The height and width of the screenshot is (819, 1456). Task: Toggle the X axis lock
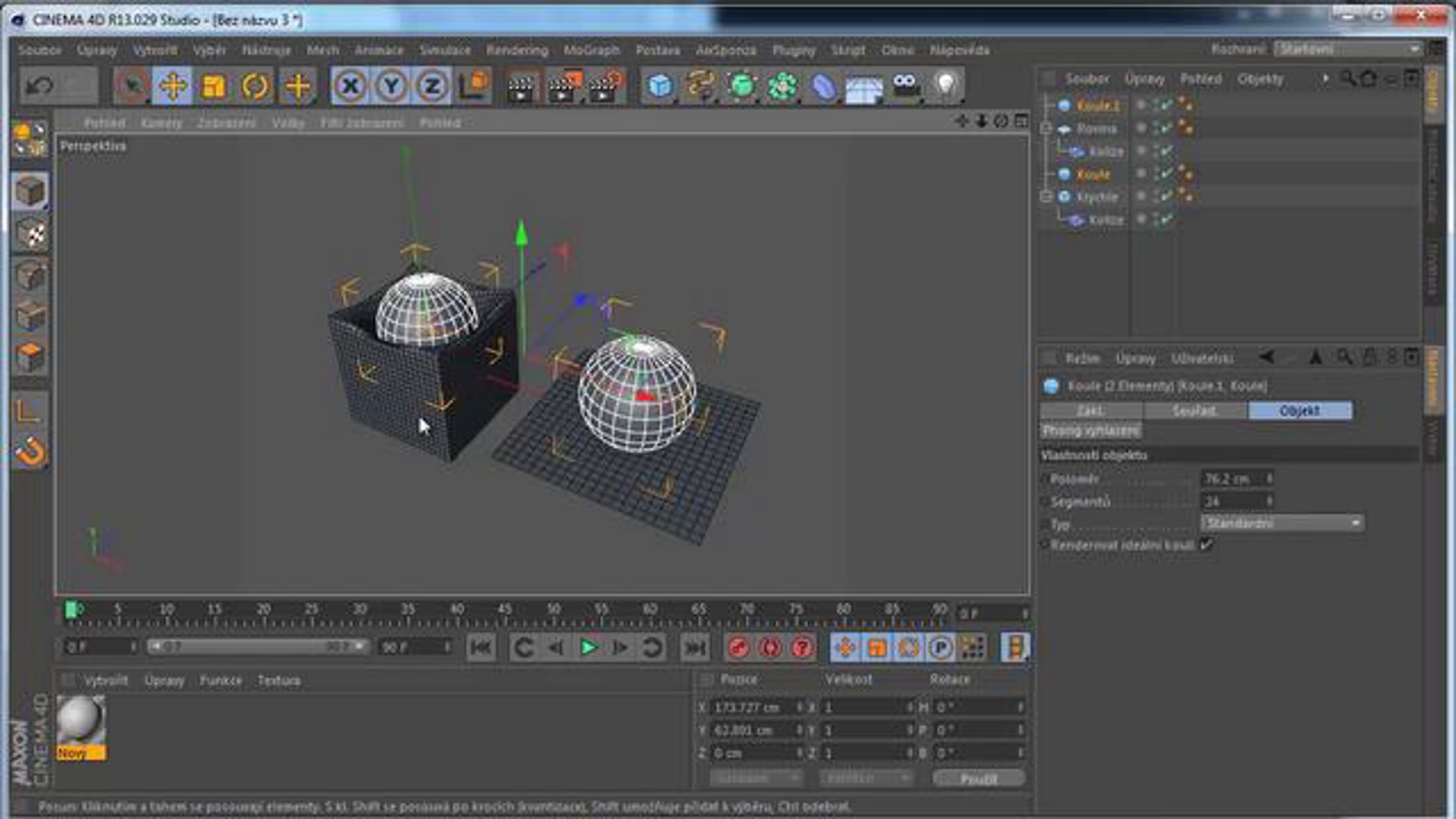point(350,86)
